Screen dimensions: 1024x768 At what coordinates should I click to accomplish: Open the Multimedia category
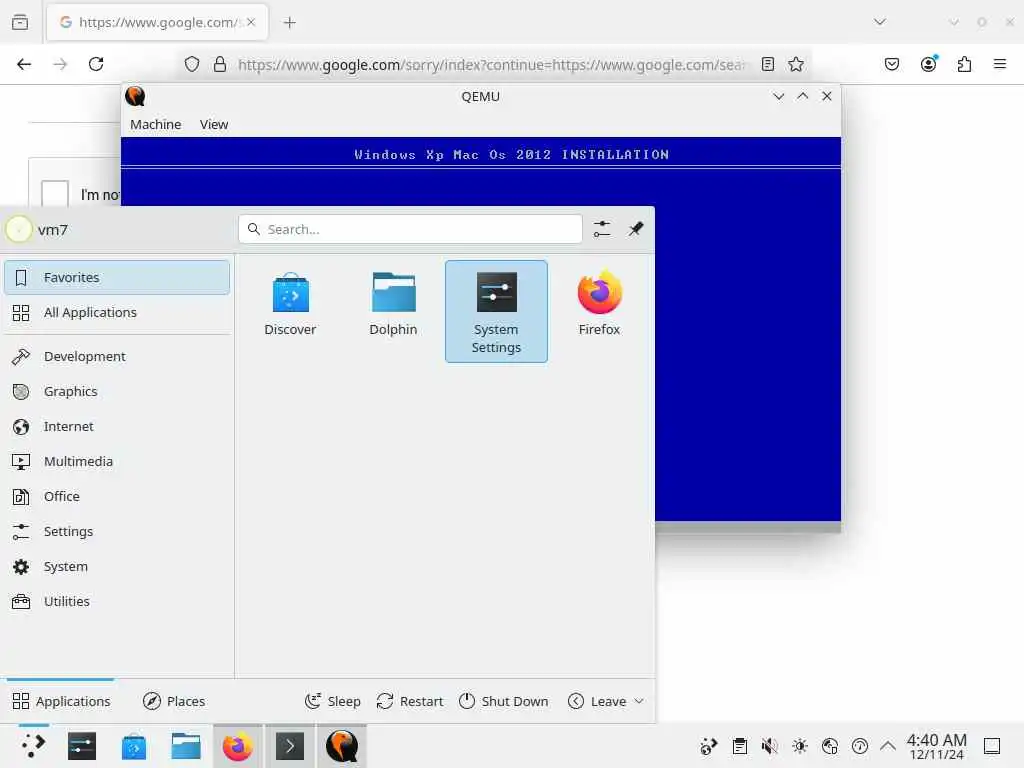[x=117, y=462]
